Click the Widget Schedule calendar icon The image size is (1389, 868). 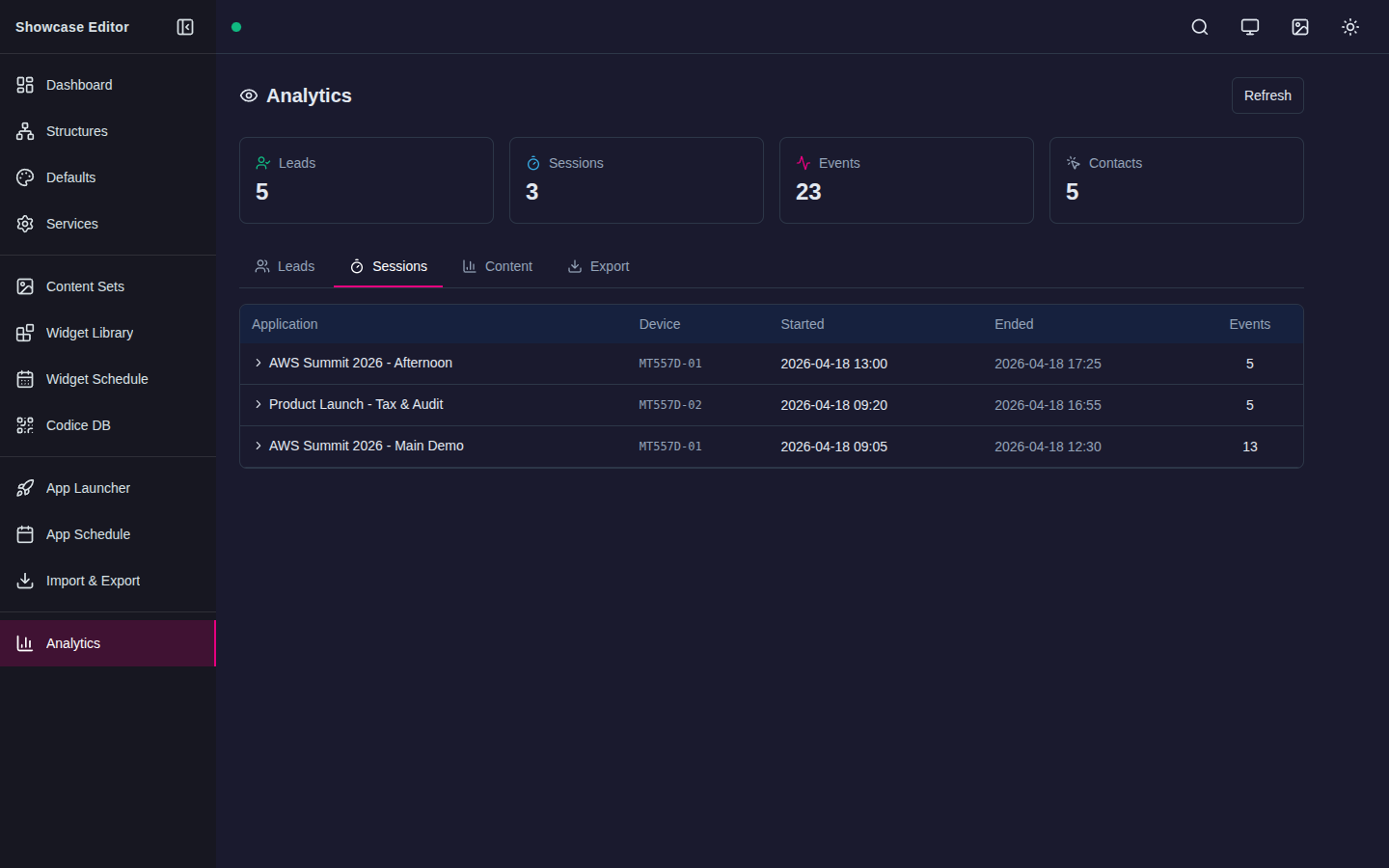(25, 379)
